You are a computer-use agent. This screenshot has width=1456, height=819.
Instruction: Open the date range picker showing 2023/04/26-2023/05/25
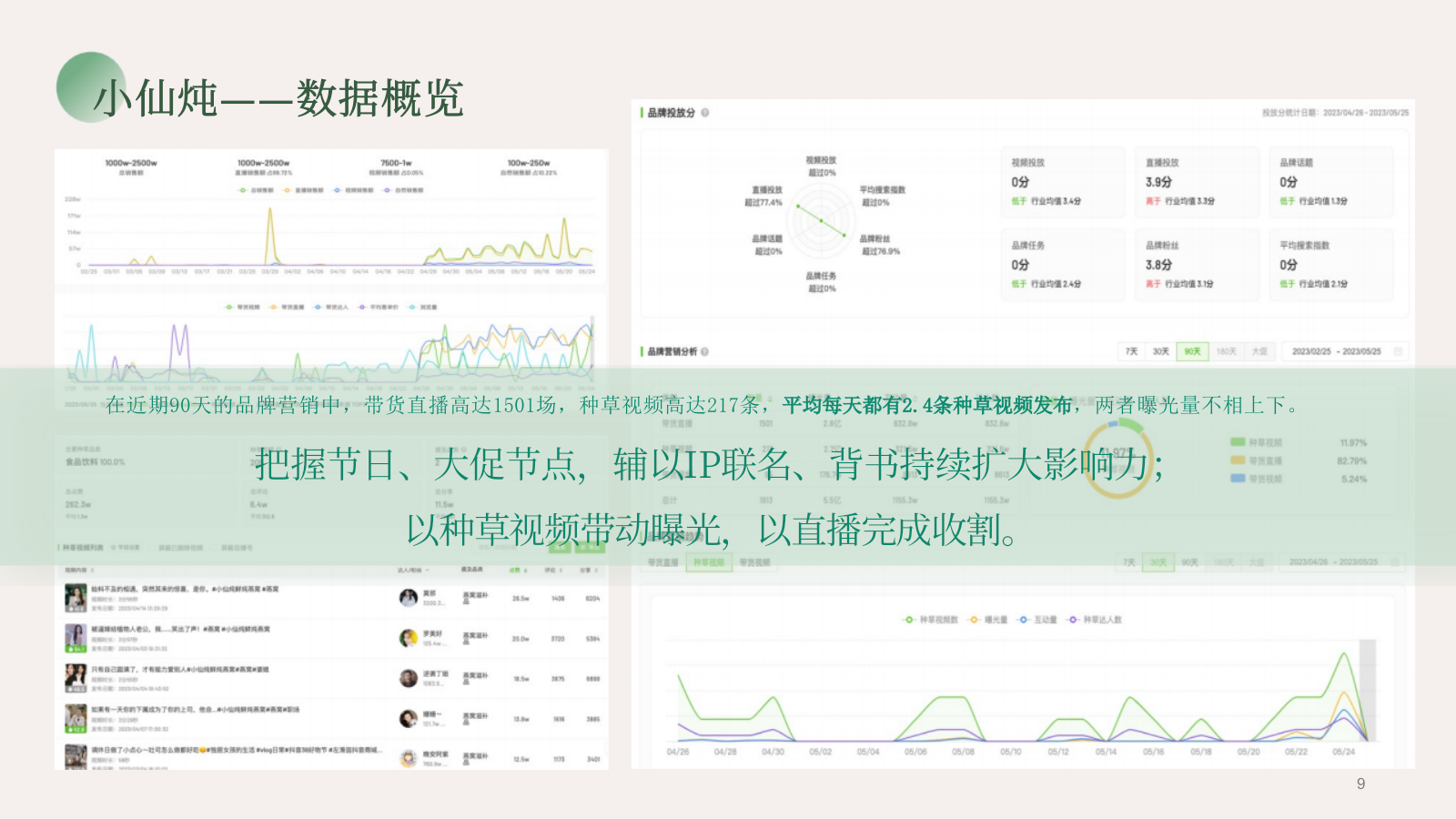[1334, 562]
